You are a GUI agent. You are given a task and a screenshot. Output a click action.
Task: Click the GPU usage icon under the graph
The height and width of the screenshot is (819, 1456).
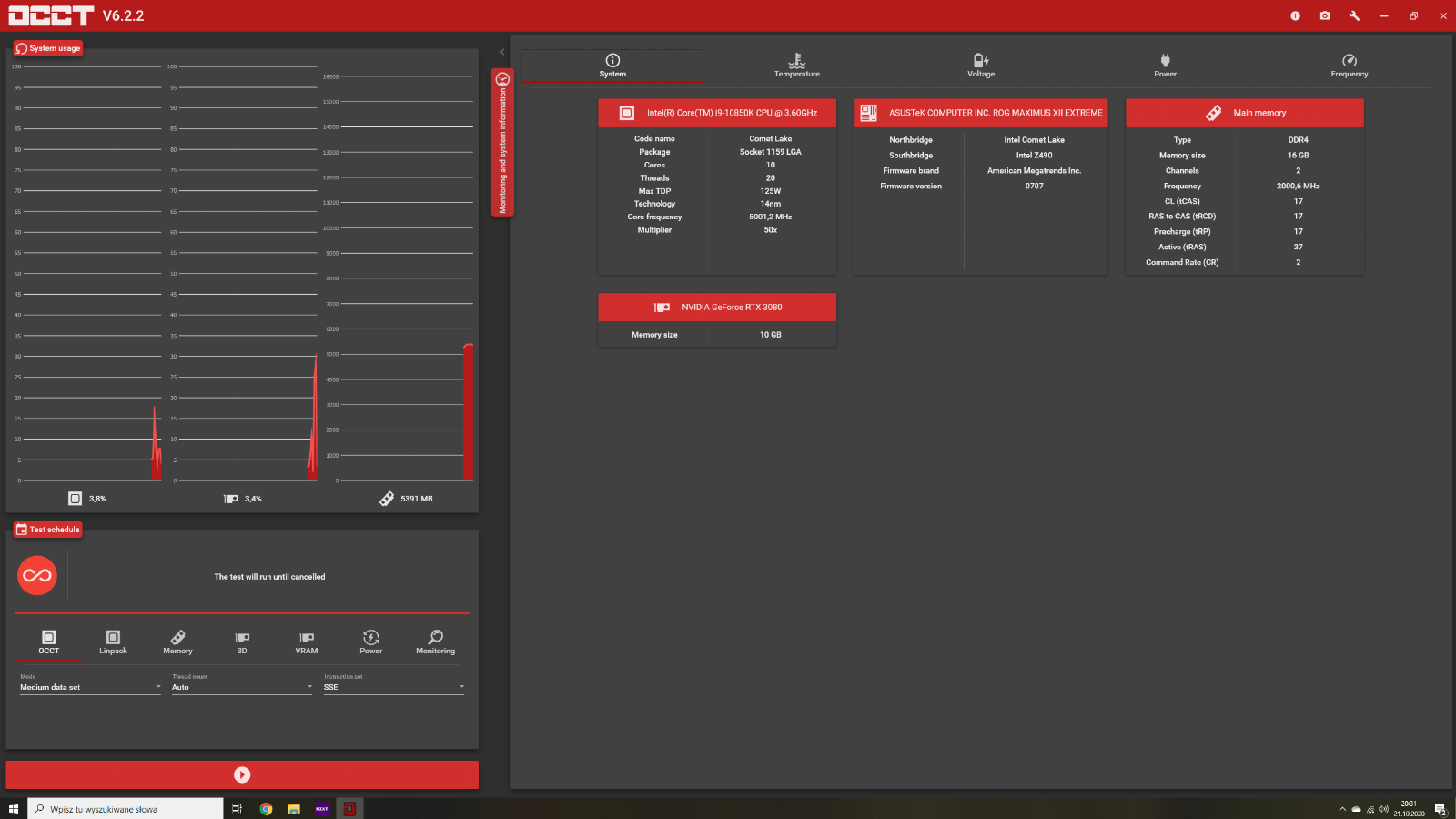click(x=231, y=499)
